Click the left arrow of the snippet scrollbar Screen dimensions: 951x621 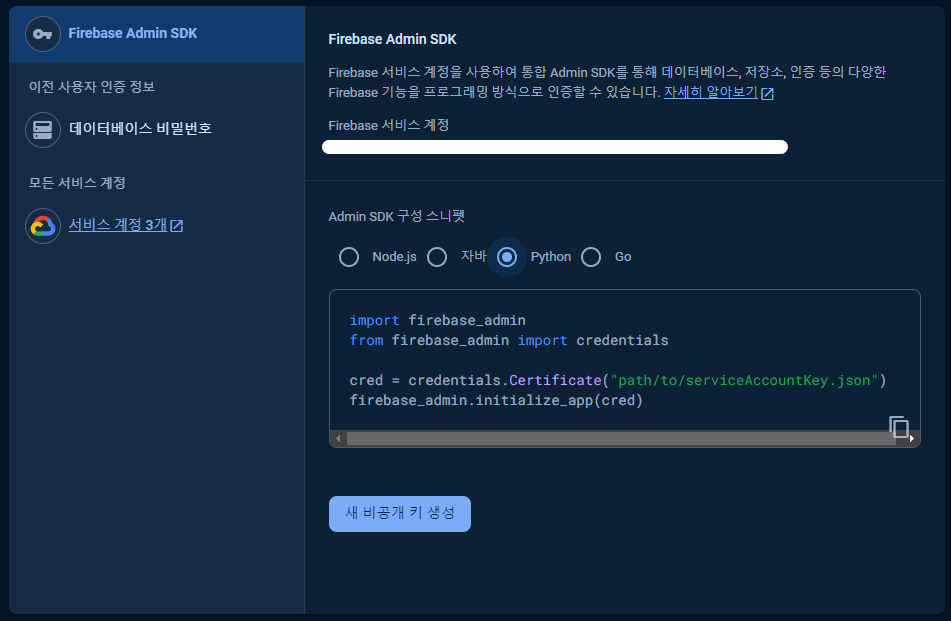click(338, 437)
